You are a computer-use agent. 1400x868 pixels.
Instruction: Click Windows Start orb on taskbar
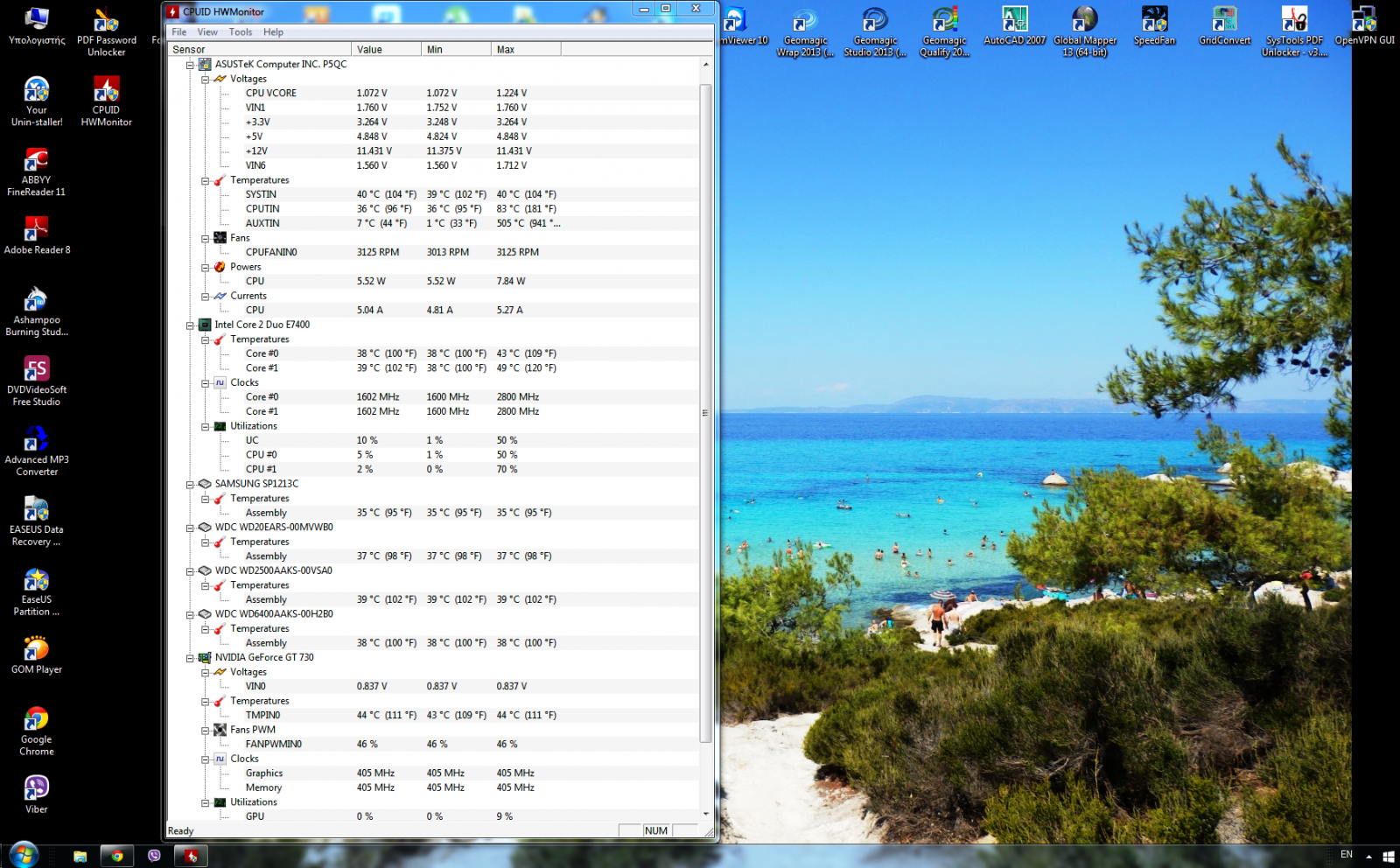click(x=24, y=855)
